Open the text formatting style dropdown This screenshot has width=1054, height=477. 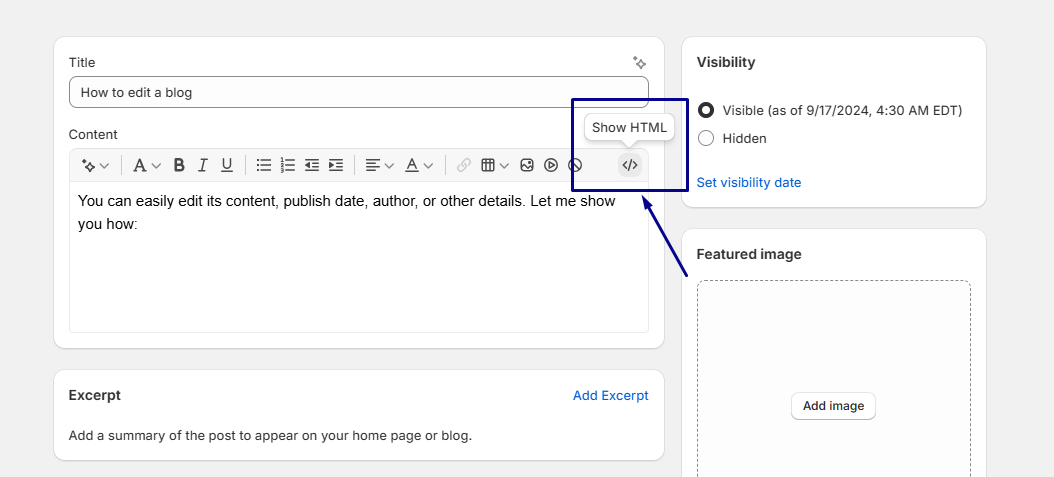[147, 165]
